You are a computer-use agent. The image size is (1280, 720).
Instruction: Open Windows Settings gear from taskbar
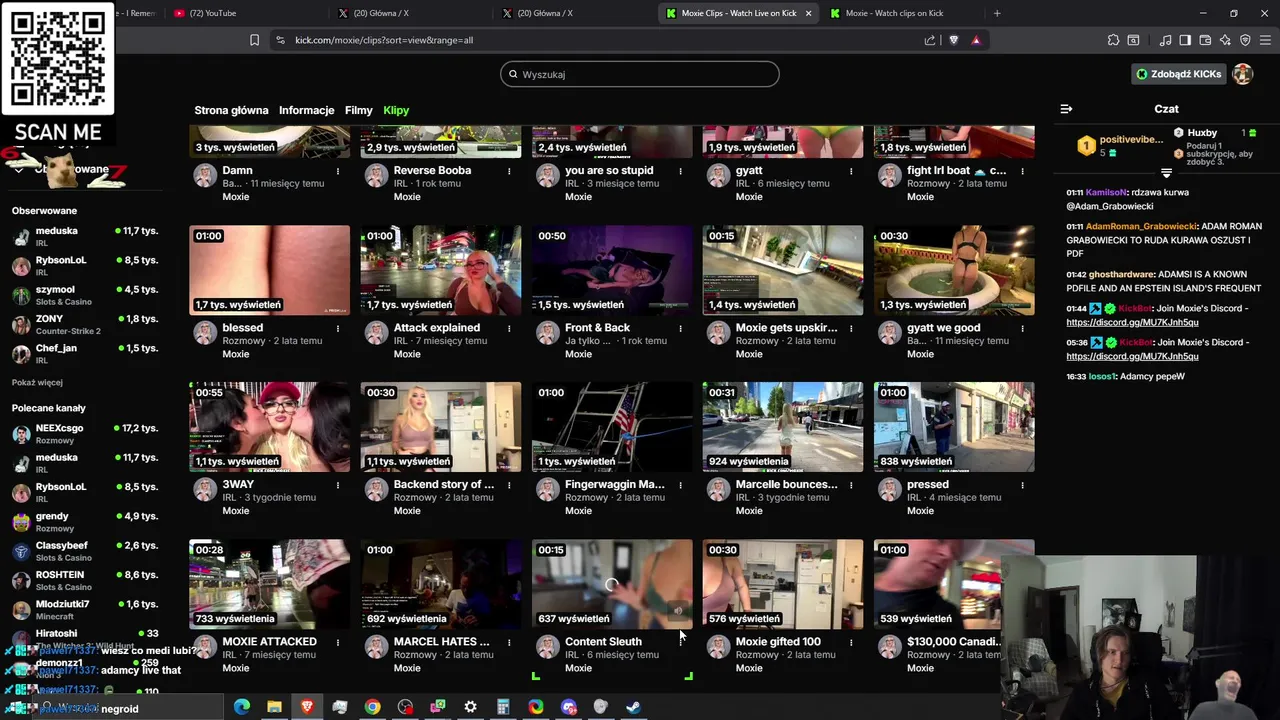coord(470,707)
